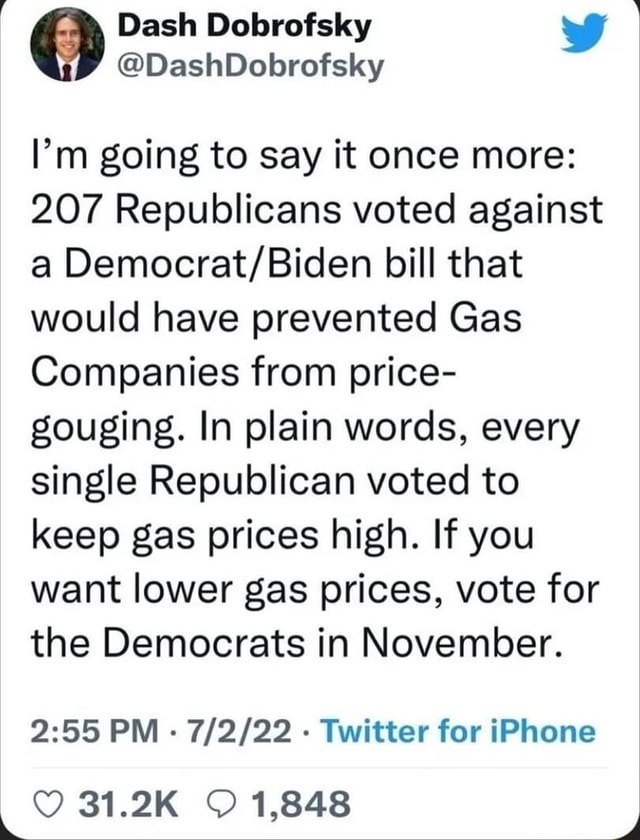Click the display name Dash Dobrofsky
This screenshot has width=640, height=840.
[244, 26]
